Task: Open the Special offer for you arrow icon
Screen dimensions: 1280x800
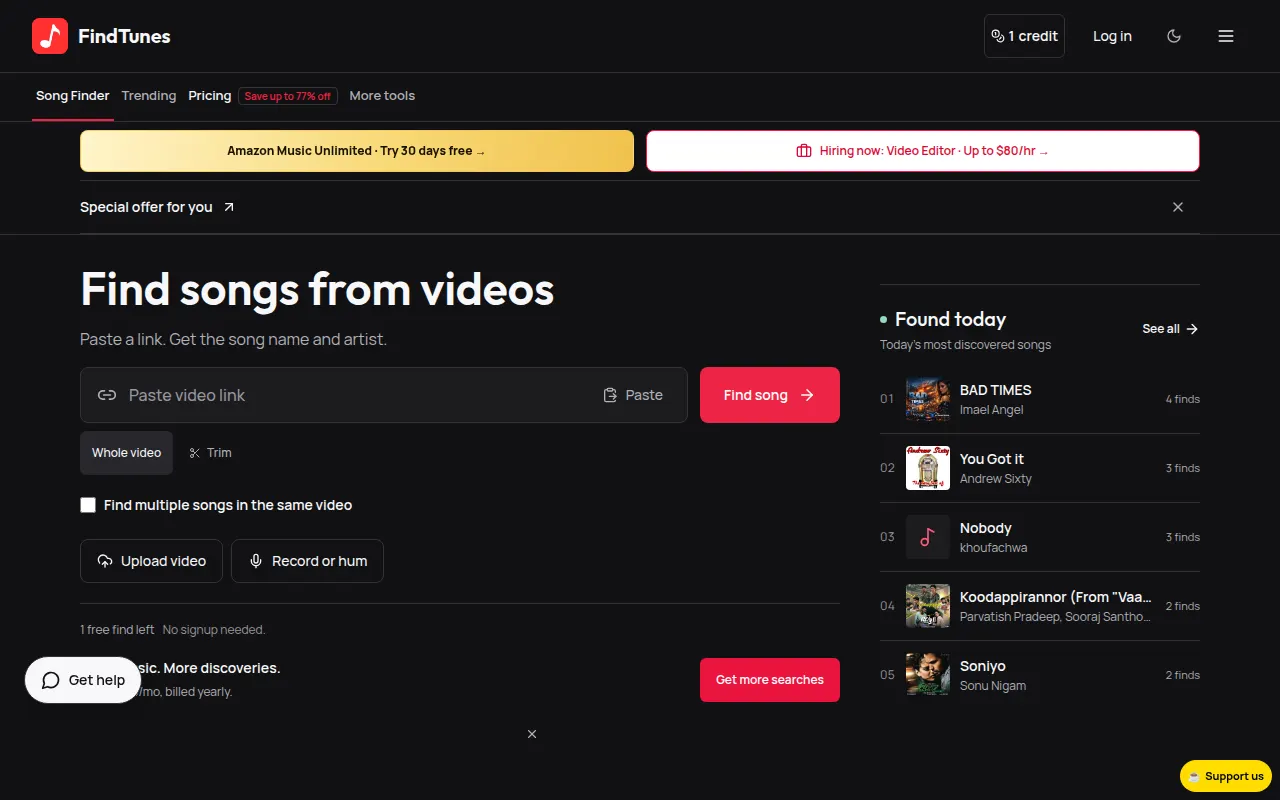Action: point(229,207)
